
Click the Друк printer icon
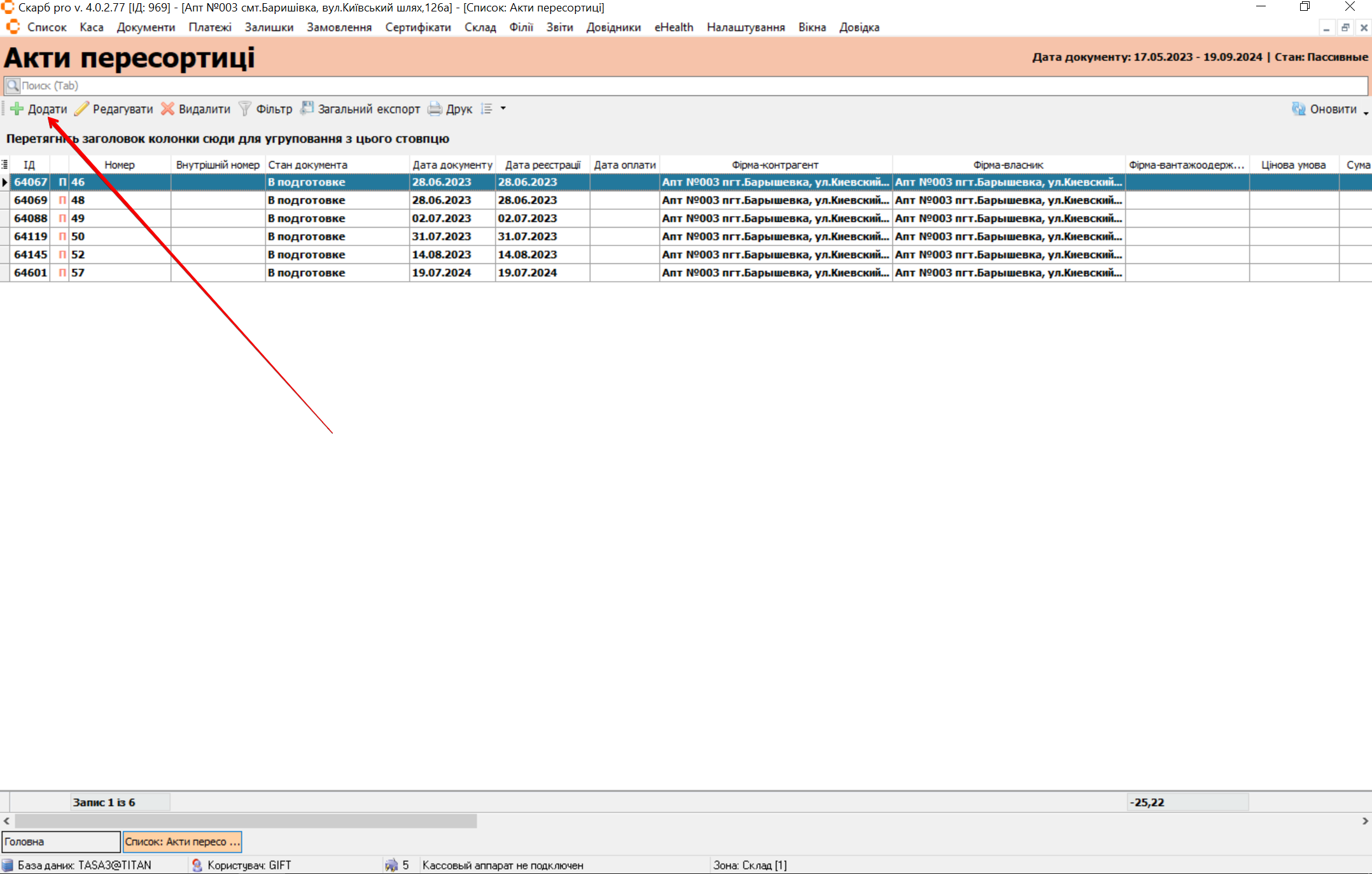tap(435, 109)
